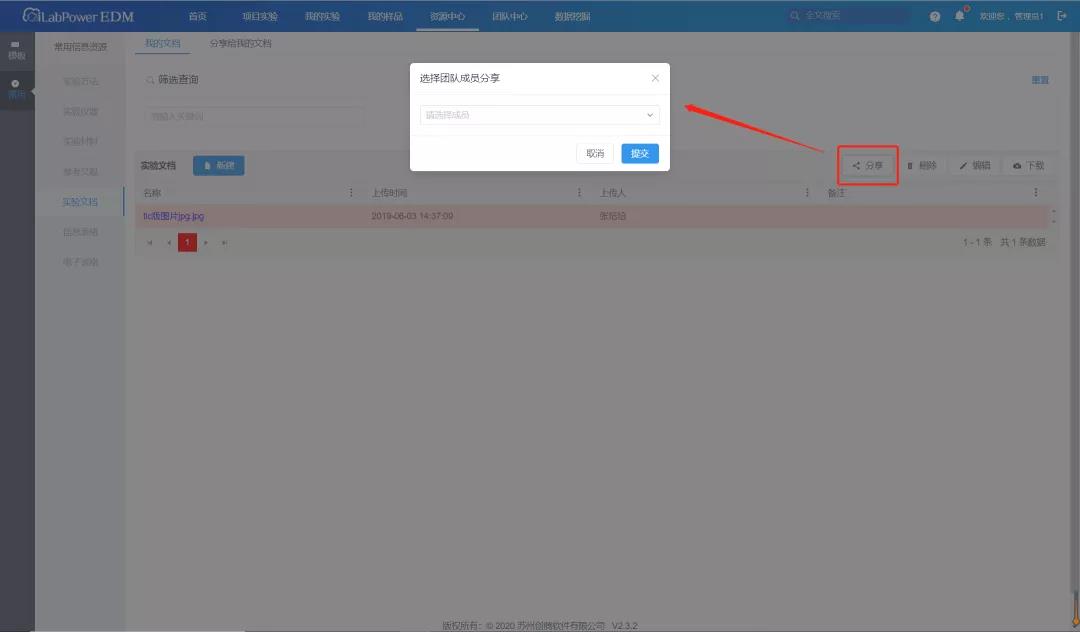Open 上传时间 column options menu
The height and width of the screenshot is (632, 1080).
[x=579, y=193]
